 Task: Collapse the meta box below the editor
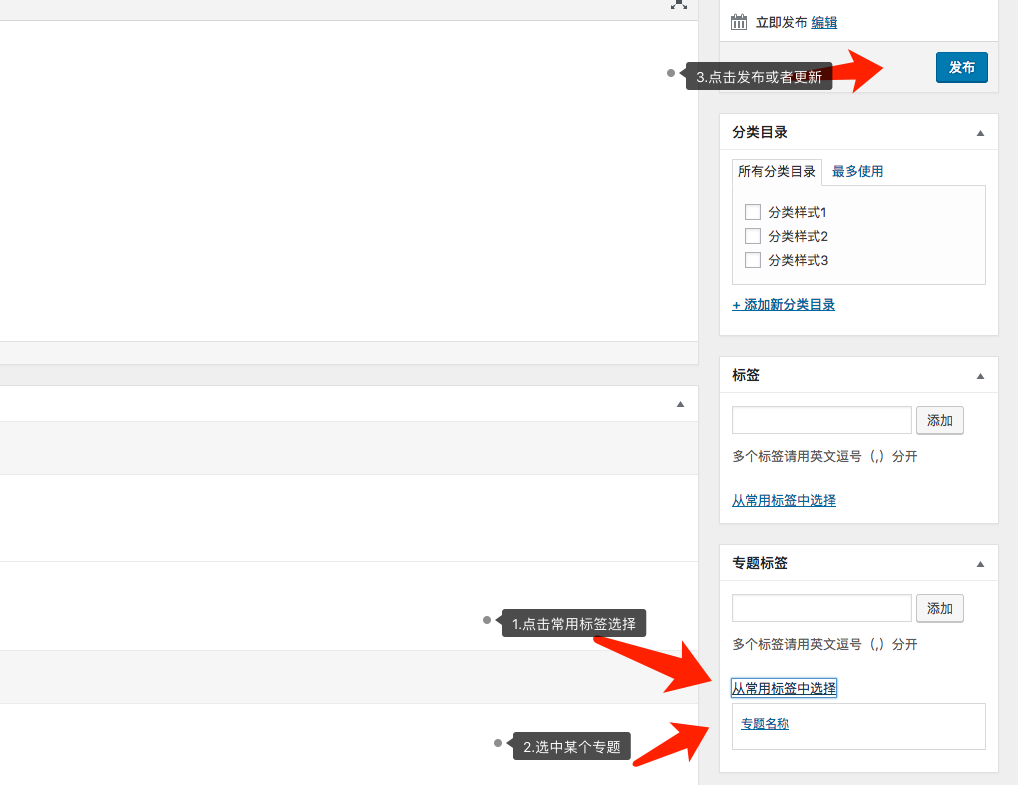click(x=680, y=404)
